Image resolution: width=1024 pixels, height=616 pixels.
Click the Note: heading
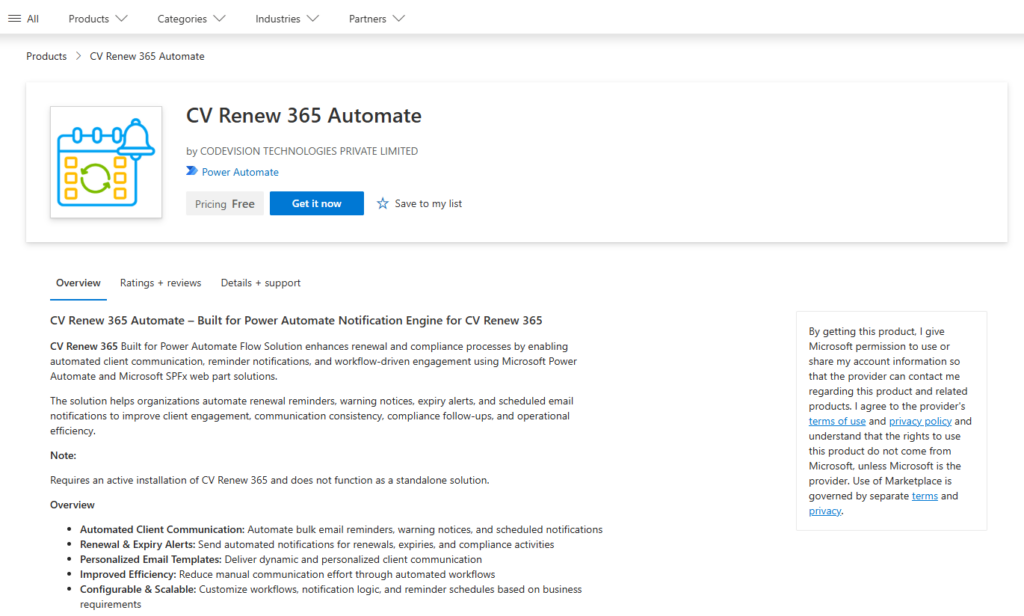63,455
